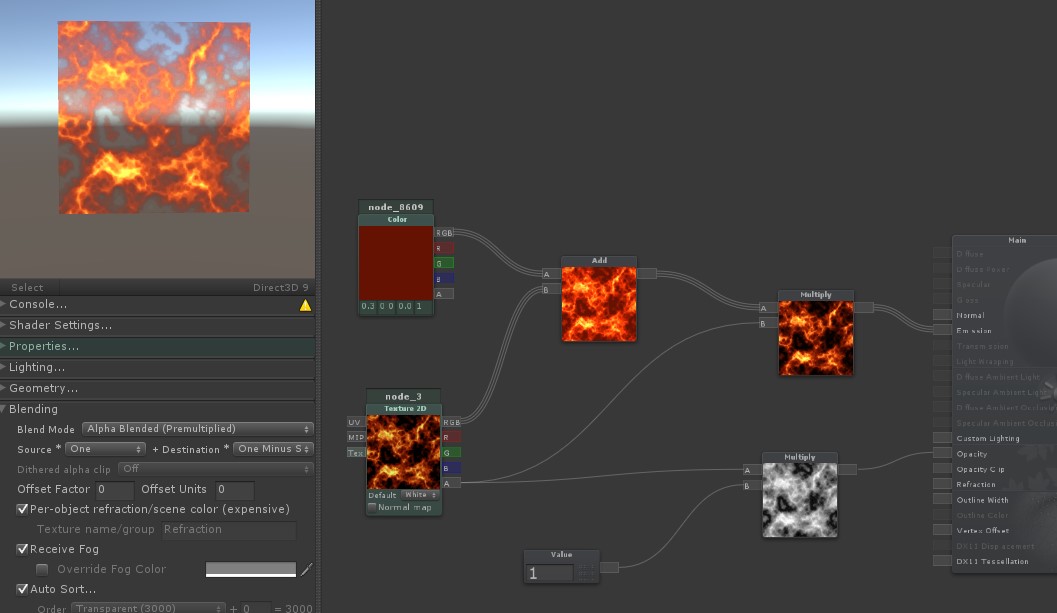Click the Emission input slot on the Main node
The height and width of the screenshot is (613, 1057).
coord(941,330)
